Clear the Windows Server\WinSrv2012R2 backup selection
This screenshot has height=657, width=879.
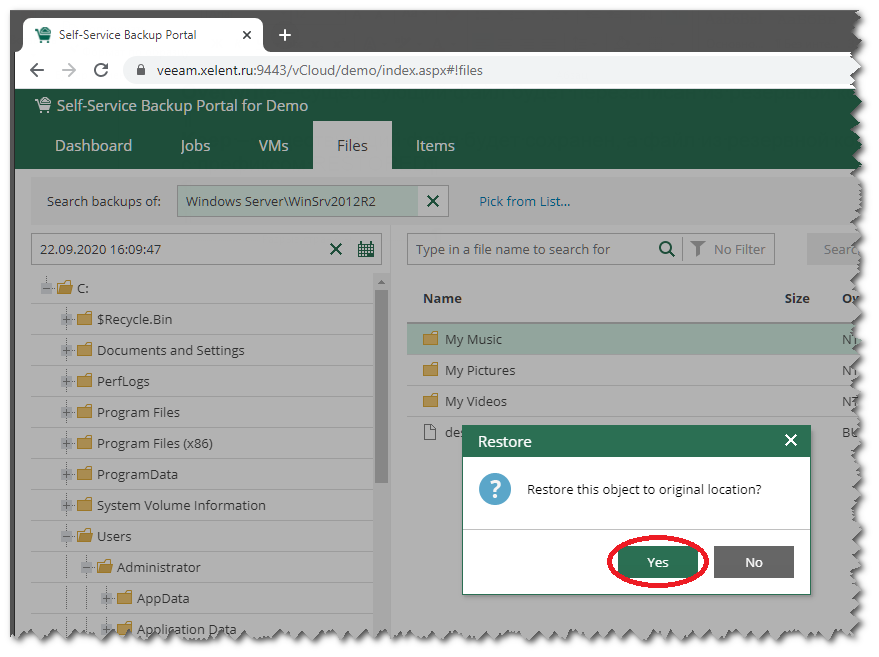click(x=433, y=201)
